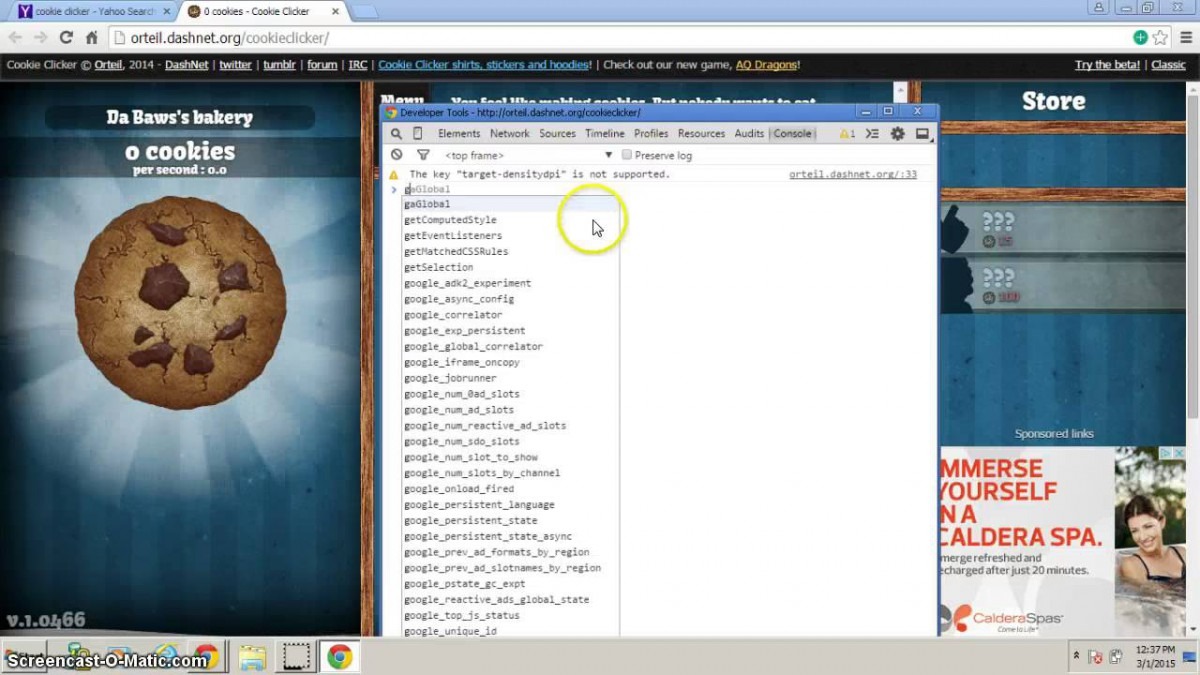Open the console filter funnel icon
This screenshot has height=675, width=1200.
coord(423,155)
